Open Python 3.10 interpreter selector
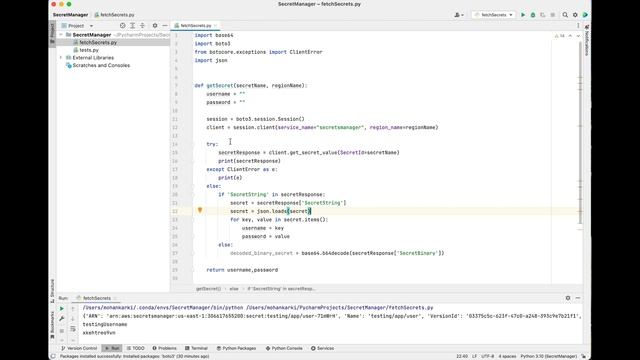The height and width of the screenshot is (360, 640). pyautogui.click(x=549, y=356)
